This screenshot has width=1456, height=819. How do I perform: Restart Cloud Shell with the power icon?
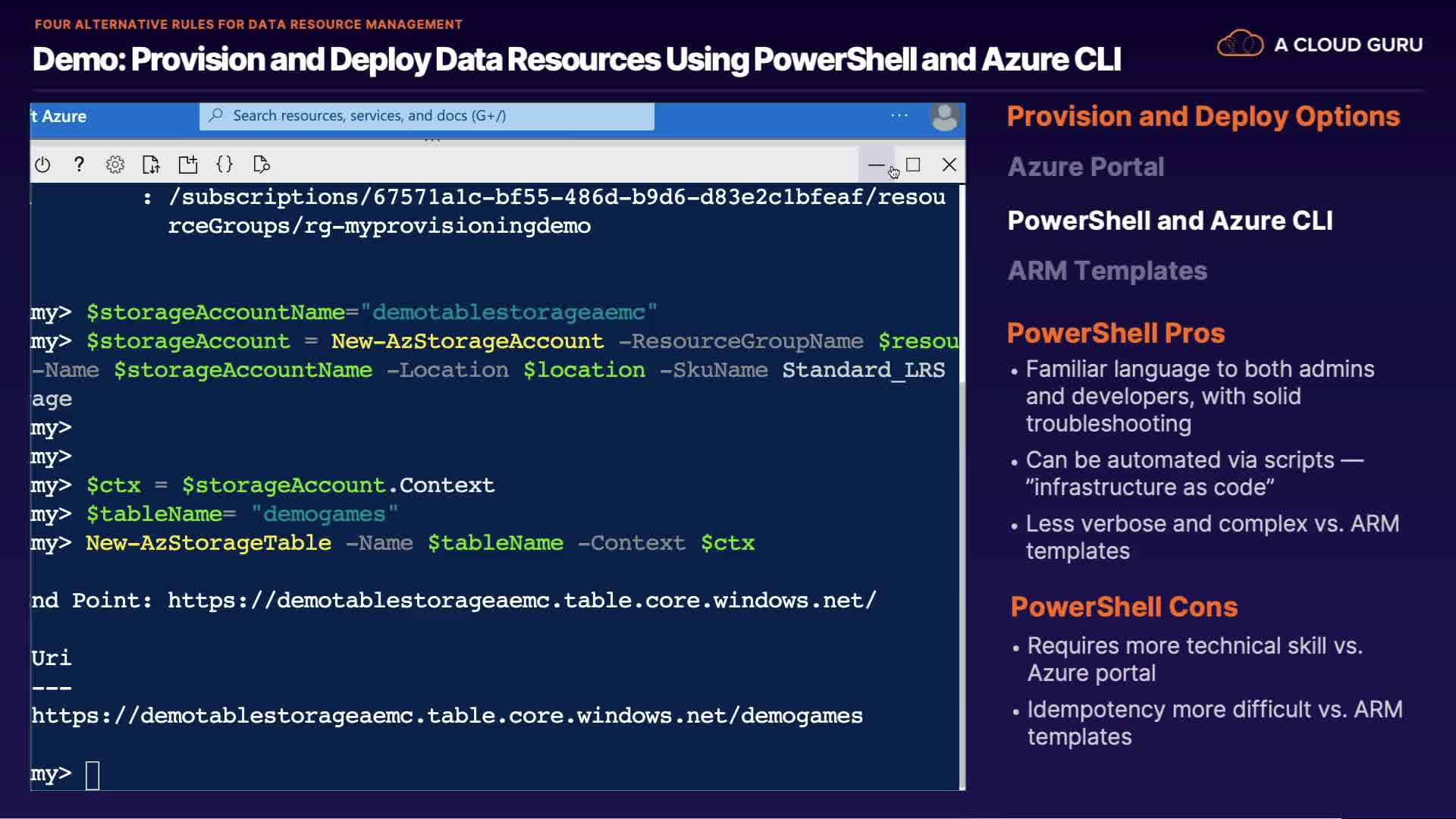(x=42, y=165)
